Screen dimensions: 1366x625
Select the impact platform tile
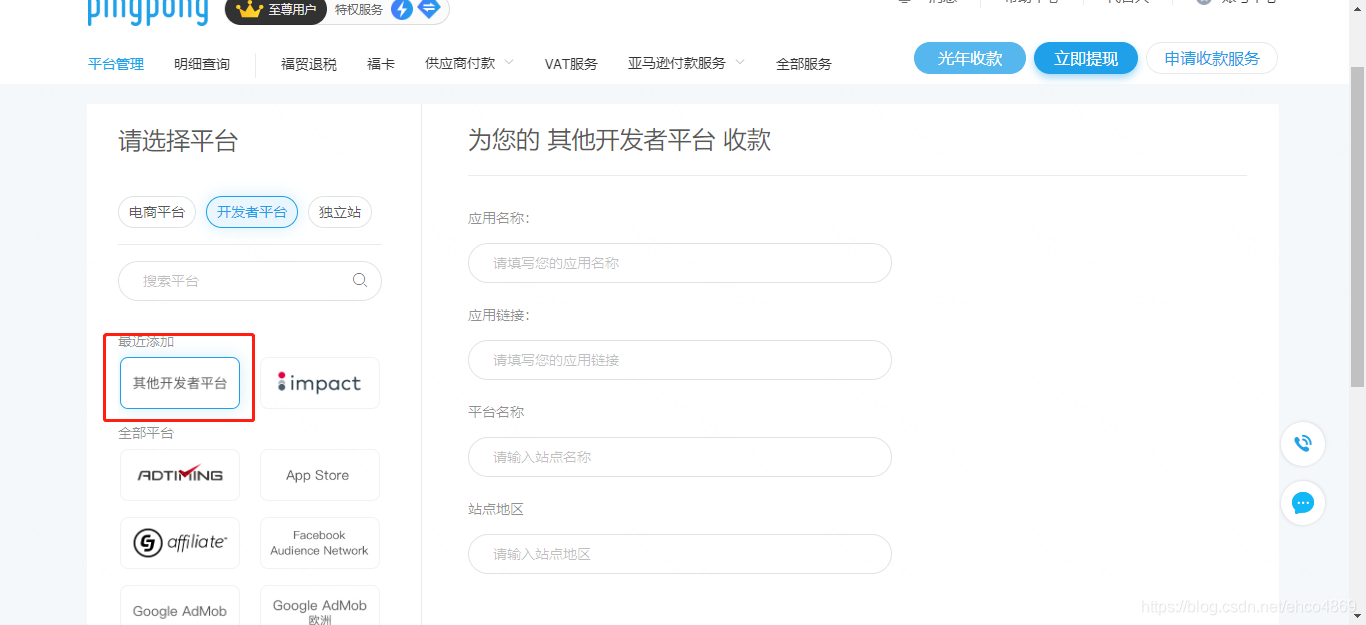click(319, 382)
